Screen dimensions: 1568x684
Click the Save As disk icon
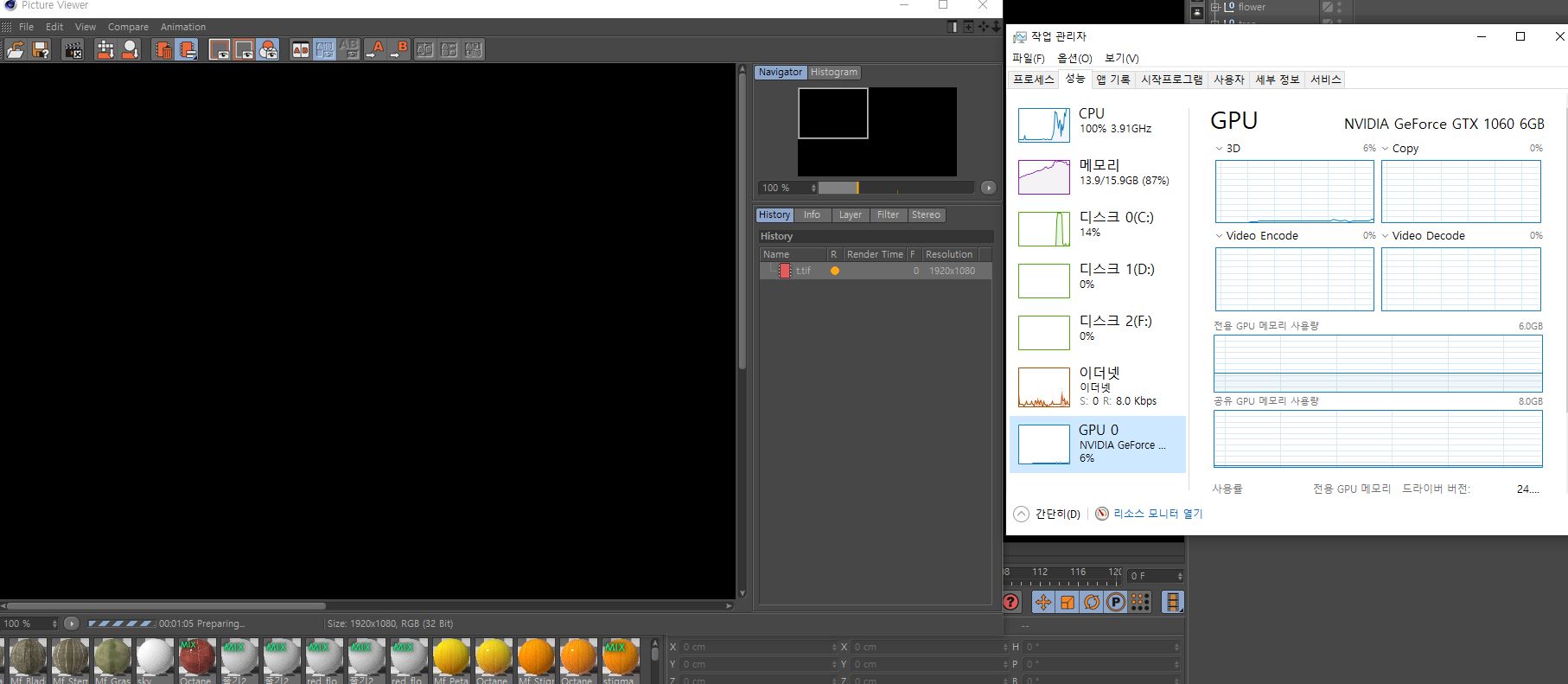(x=40, y=50)
